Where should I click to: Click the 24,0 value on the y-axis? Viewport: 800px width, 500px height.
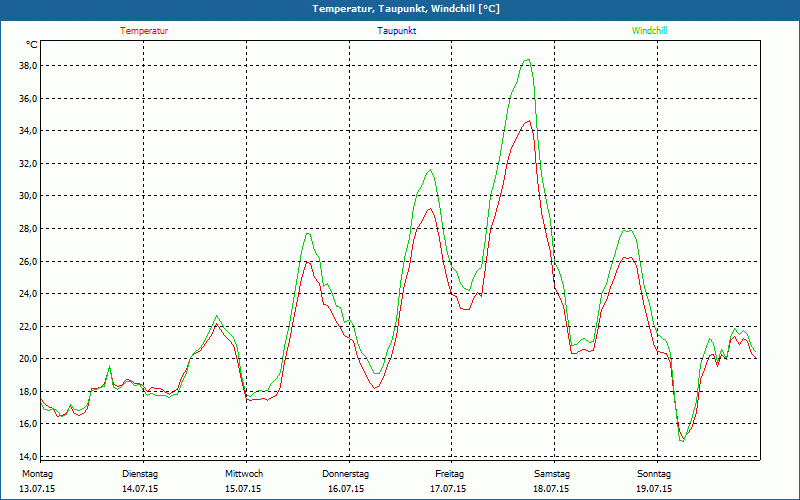(x=28, y=293)
